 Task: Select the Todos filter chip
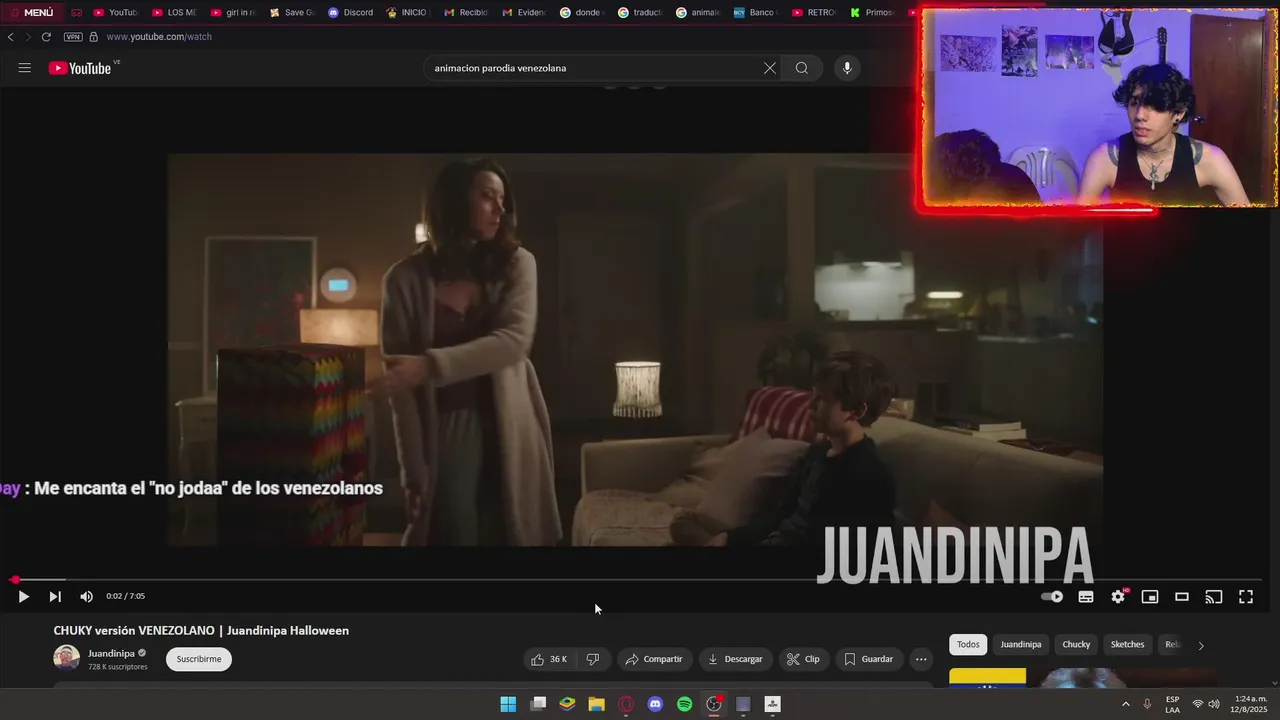coord(968,645)
